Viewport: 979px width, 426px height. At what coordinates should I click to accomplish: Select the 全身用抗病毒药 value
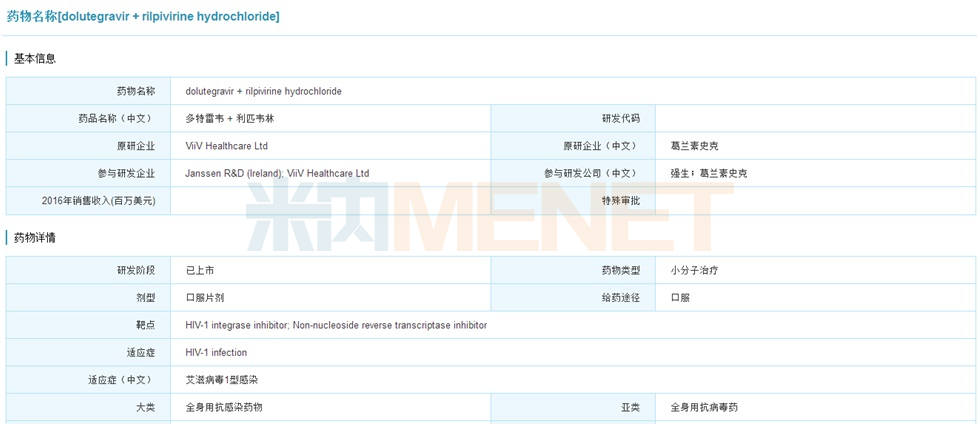[x=705, y=407]
